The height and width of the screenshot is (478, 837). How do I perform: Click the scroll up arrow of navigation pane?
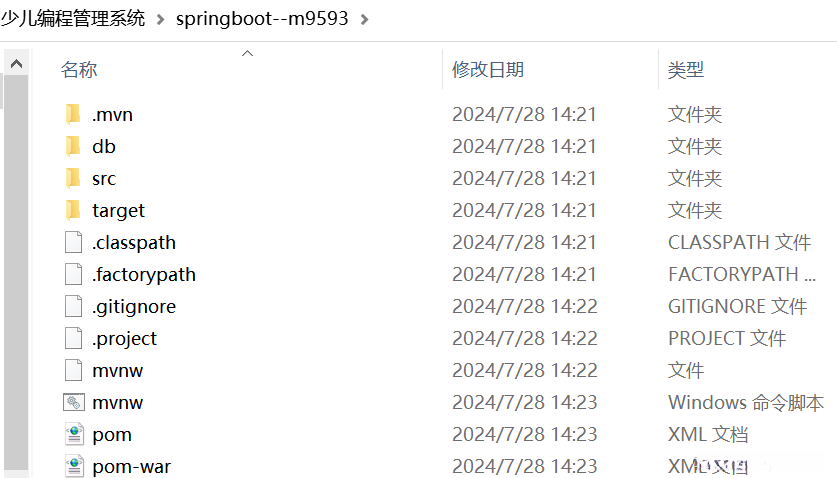pos(17,64)
